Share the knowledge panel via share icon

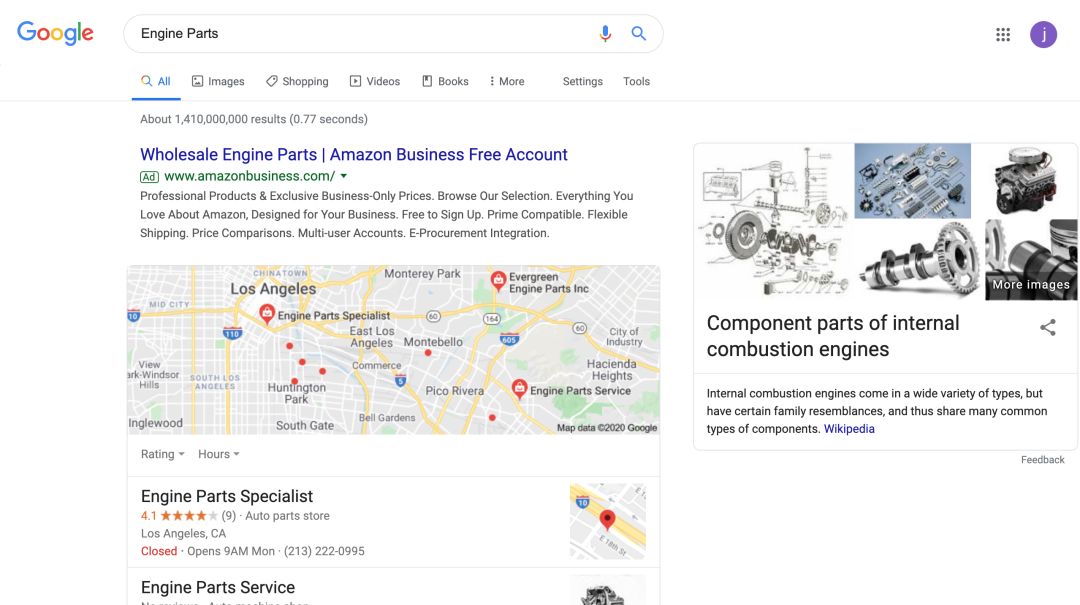1048,327
